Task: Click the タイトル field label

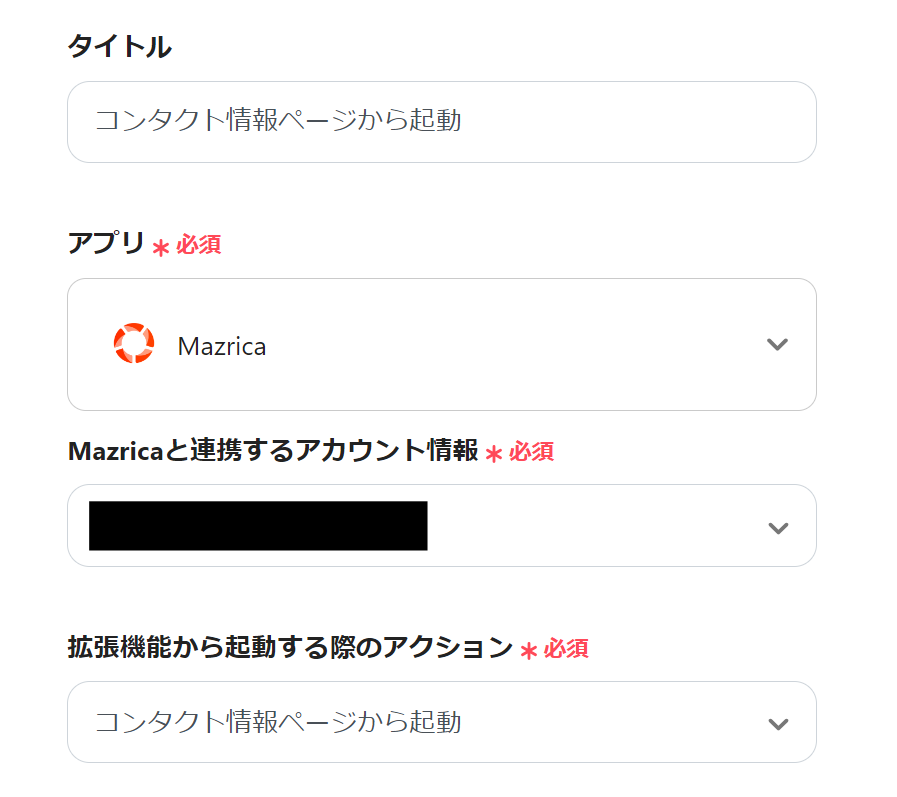Action: (119, 46)
